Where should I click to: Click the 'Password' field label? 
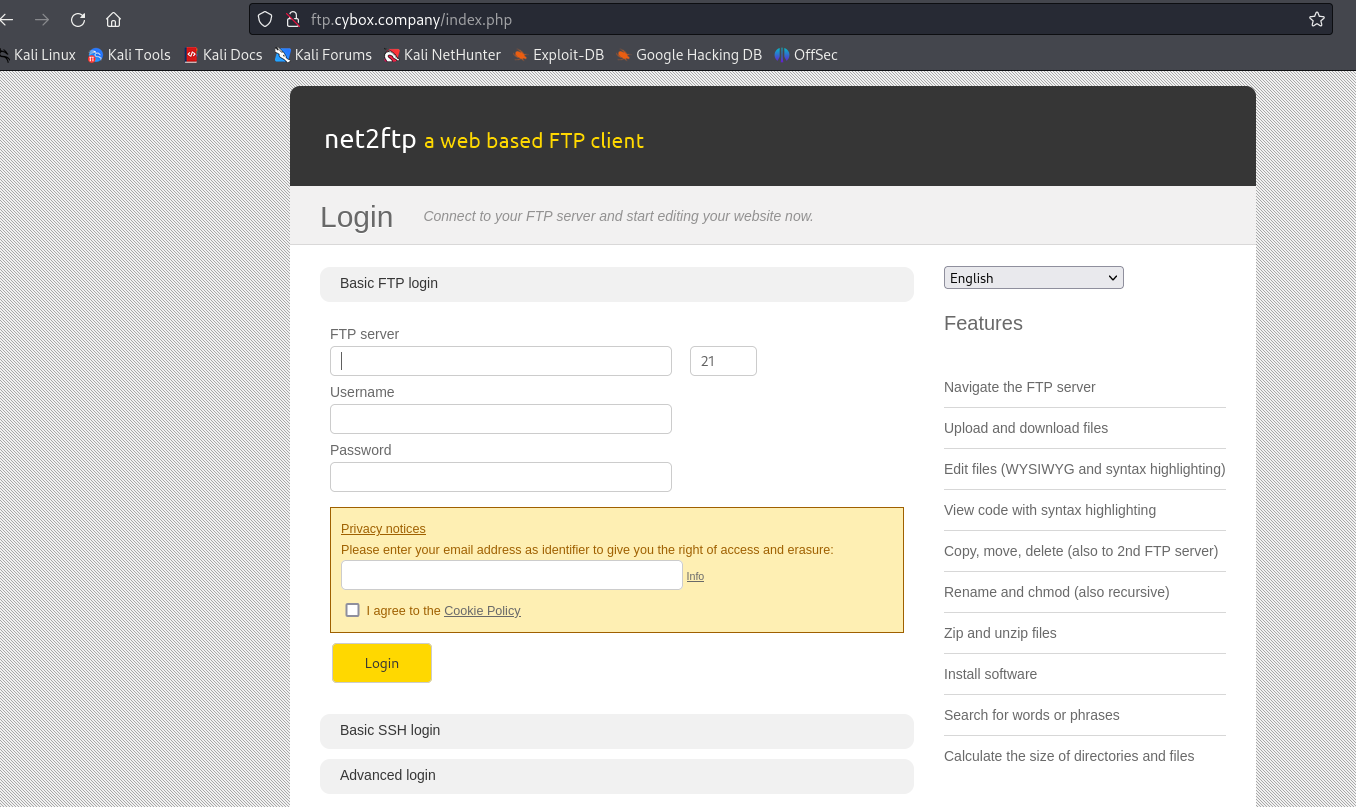361,450
